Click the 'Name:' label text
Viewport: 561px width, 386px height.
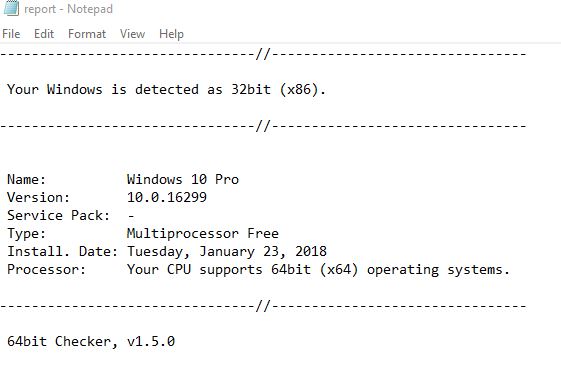pos(26,179)
